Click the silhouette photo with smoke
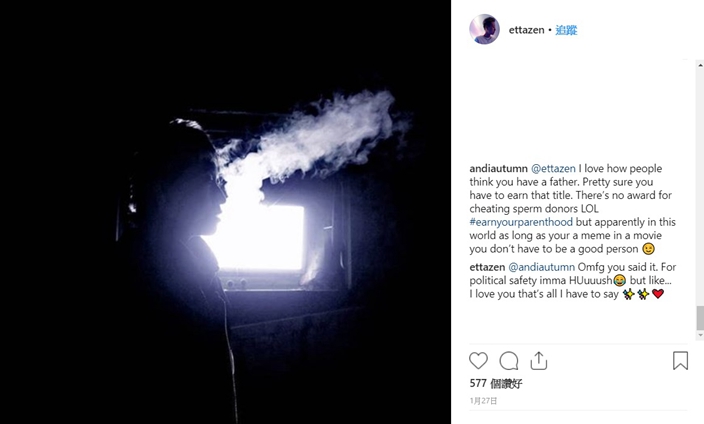 pos(225,212)
